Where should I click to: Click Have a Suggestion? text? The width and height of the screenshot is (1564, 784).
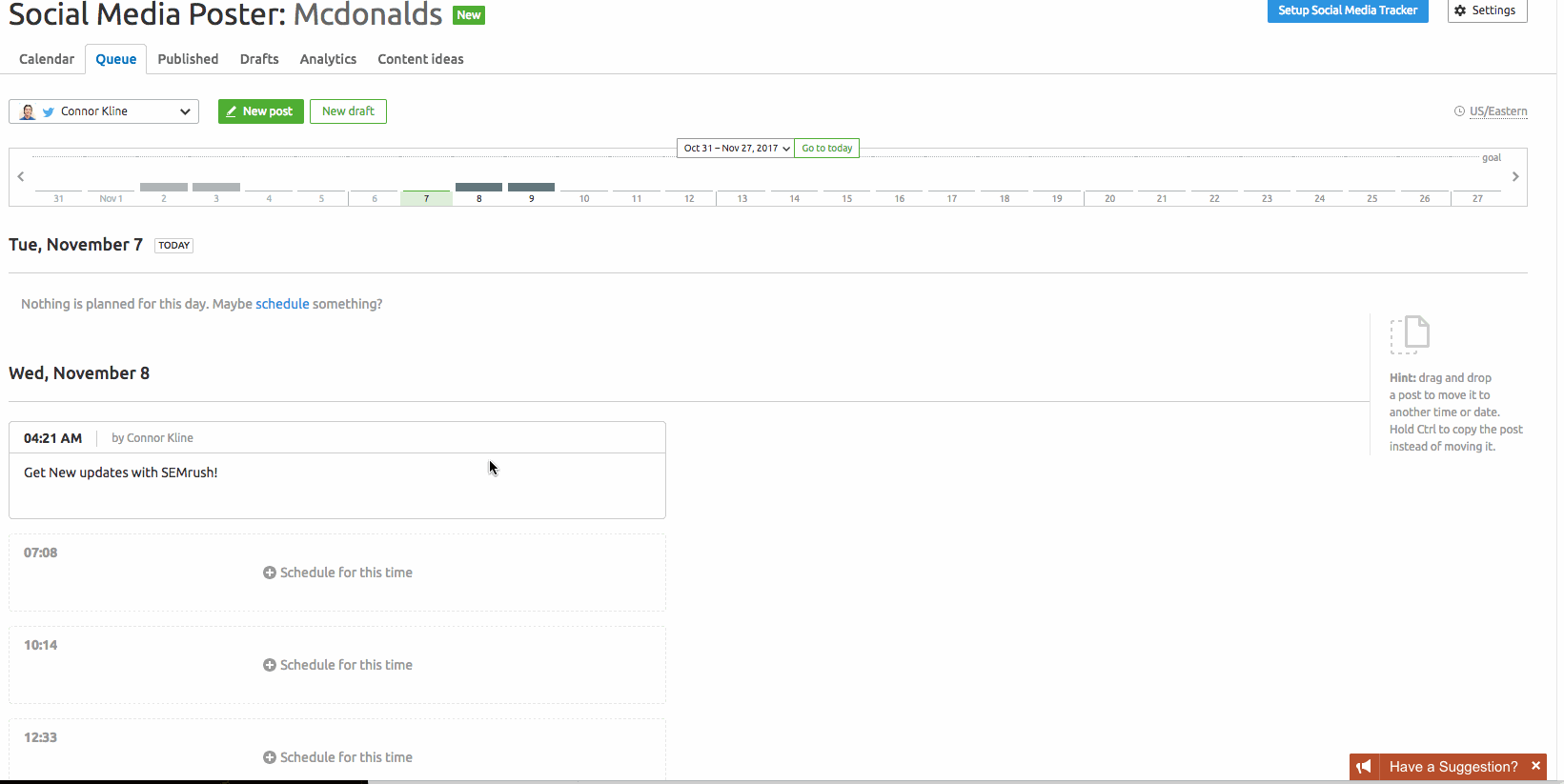click(x=1453, y=767)
